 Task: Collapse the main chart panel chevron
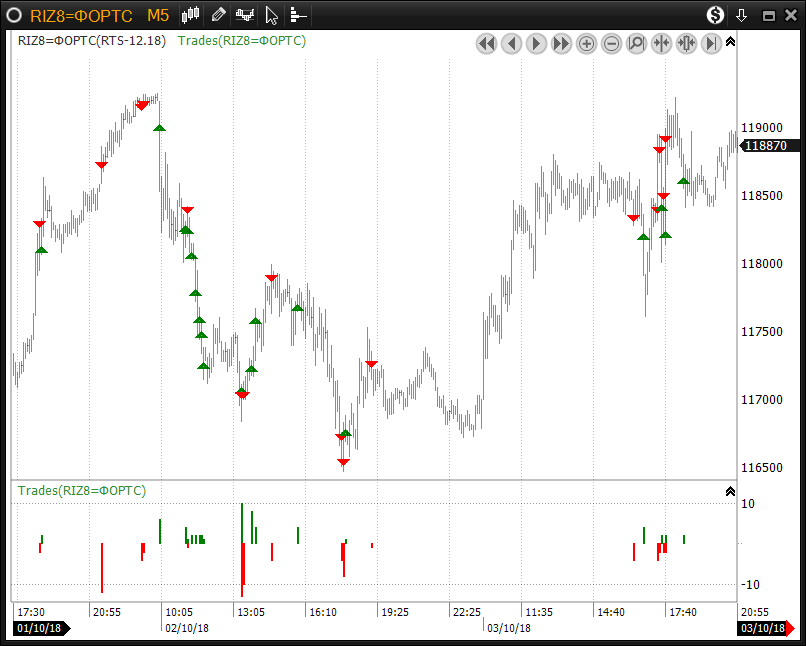click(x=730, y=42)
